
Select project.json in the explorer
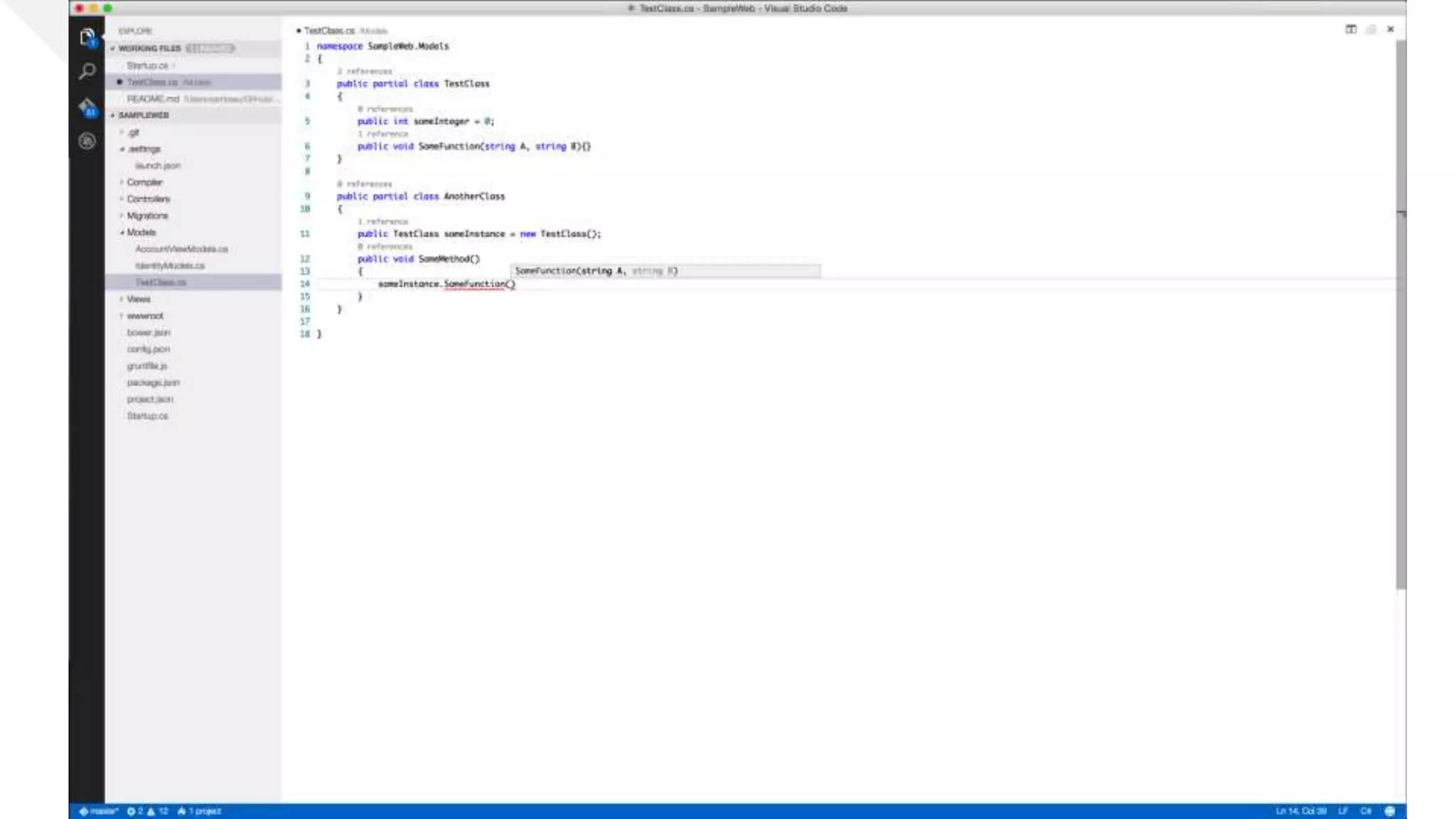(x=149, y=400)
